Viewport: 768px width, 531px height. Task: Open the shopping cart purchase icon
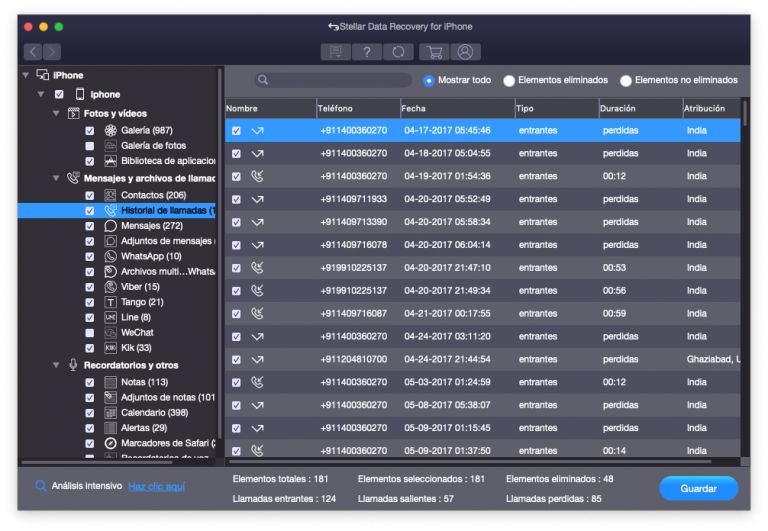[x=434, y=51]
